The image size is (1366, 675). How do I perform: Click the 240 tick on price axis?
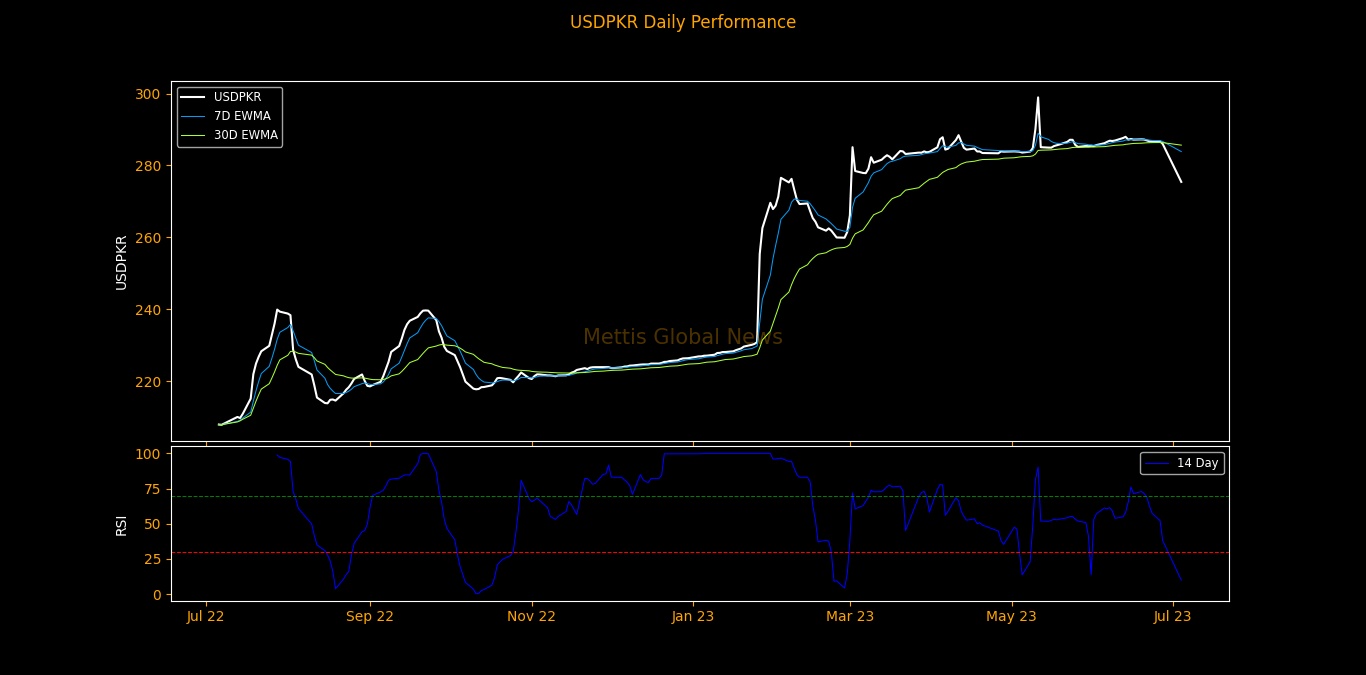(147, 310)
